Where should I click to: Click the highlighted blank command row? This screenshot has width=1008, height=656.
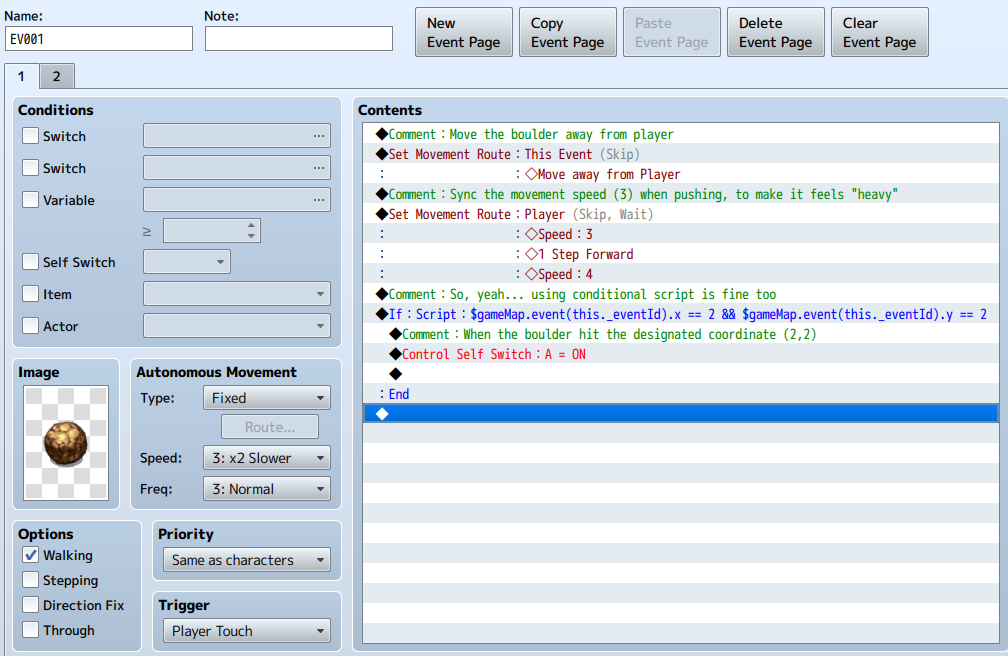[x=681, y=414]
